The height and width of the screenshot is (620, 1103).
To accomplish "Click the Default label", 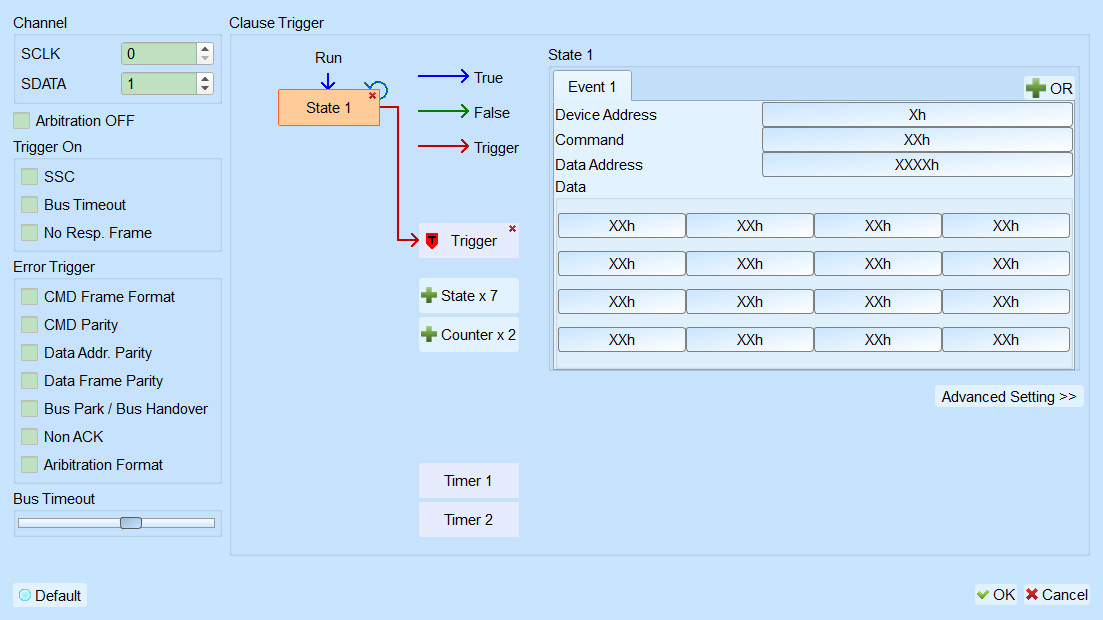I will [58, 595].
